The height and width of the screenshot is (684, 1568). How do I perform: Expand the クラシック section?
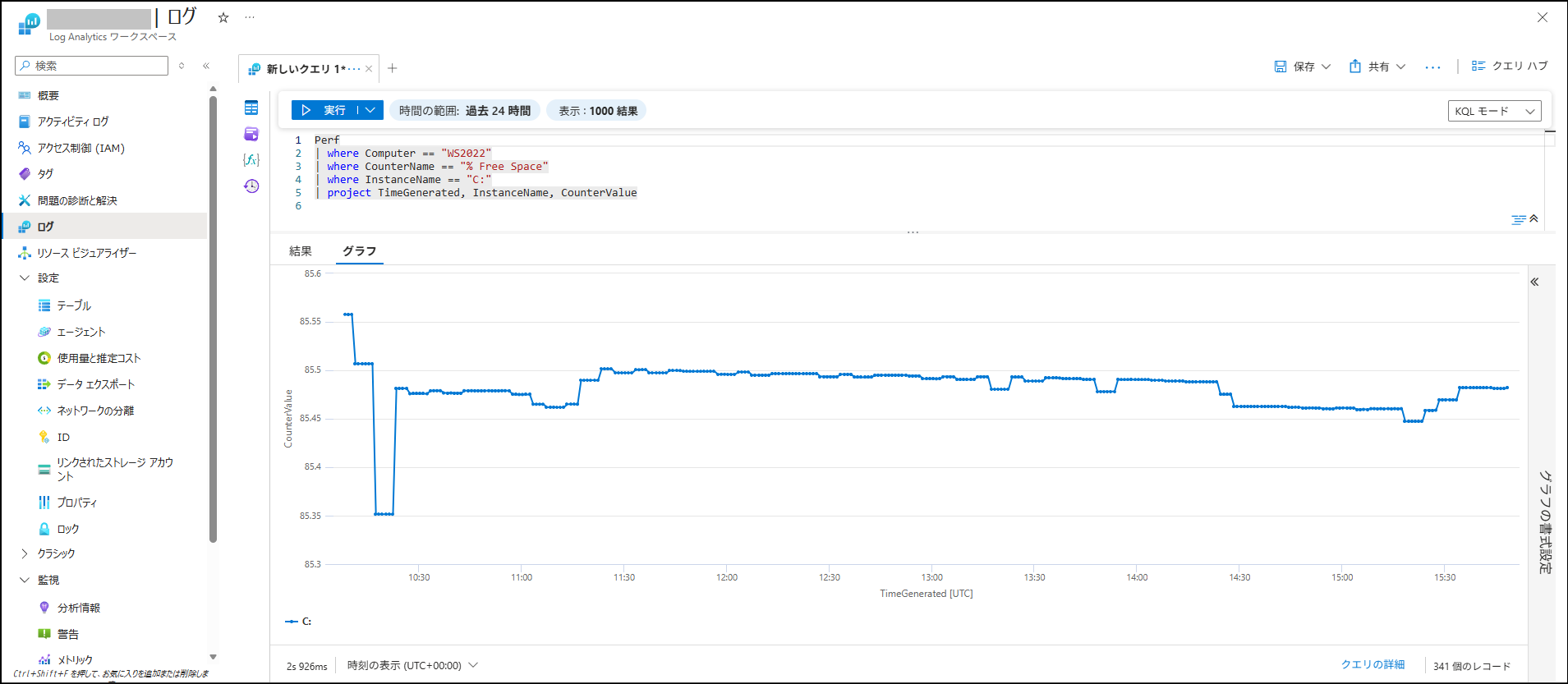25,553
